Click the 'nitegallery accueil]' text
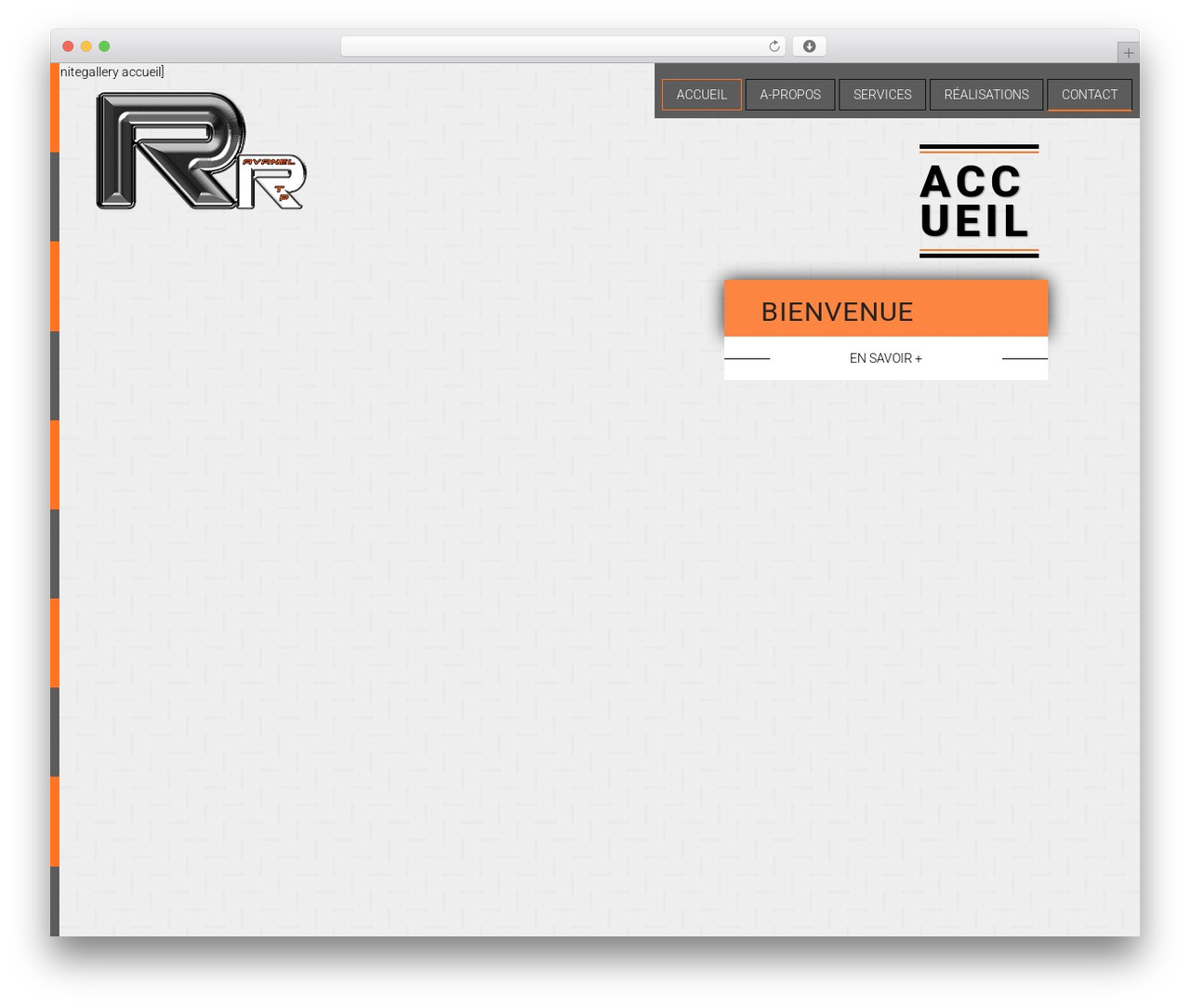The image size is (1190, 1008). click(x=112, y=72)
